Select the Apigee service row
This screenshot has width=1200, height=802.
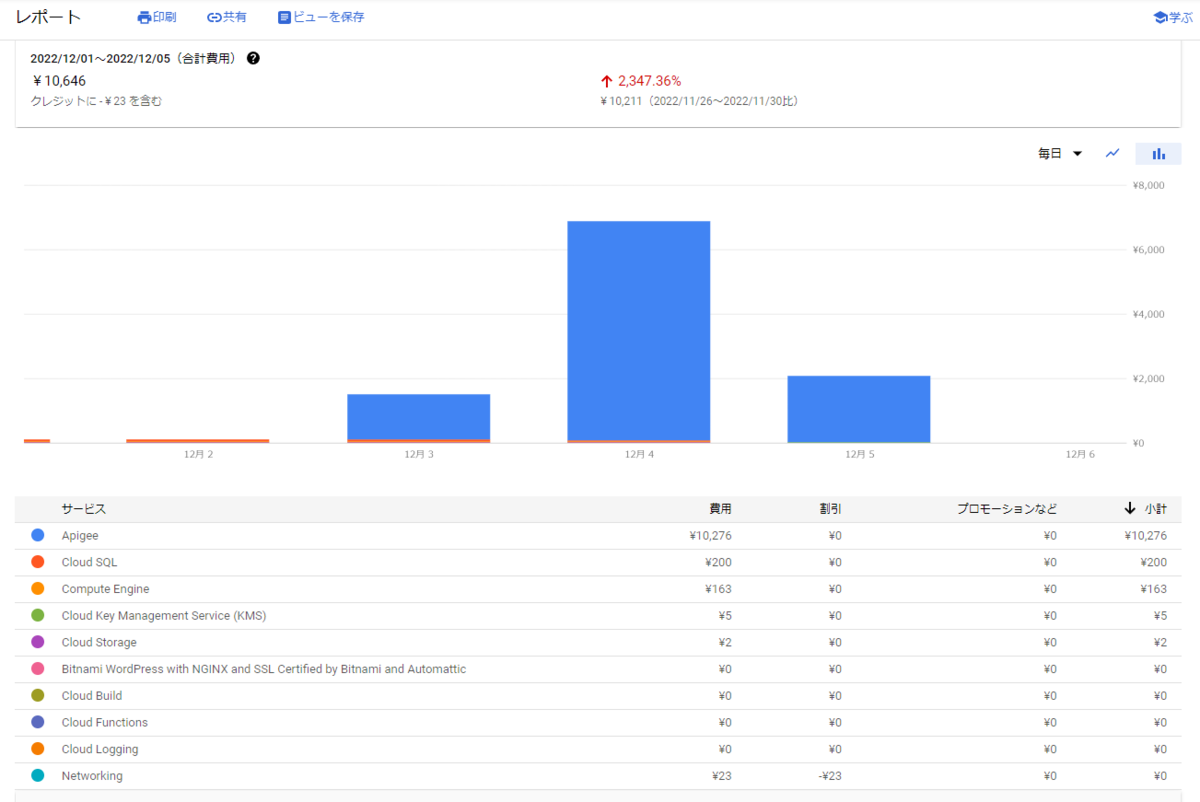[599, 536]
